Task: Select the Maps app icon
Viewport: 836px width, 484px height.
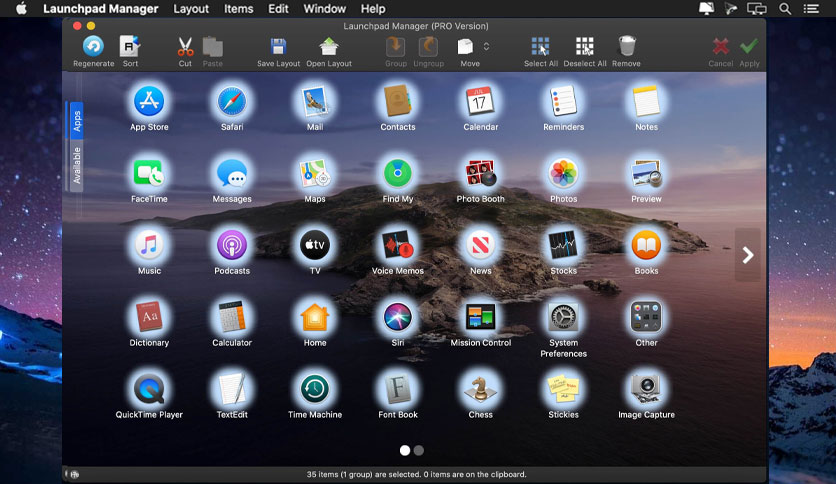Action: point(315,173)
